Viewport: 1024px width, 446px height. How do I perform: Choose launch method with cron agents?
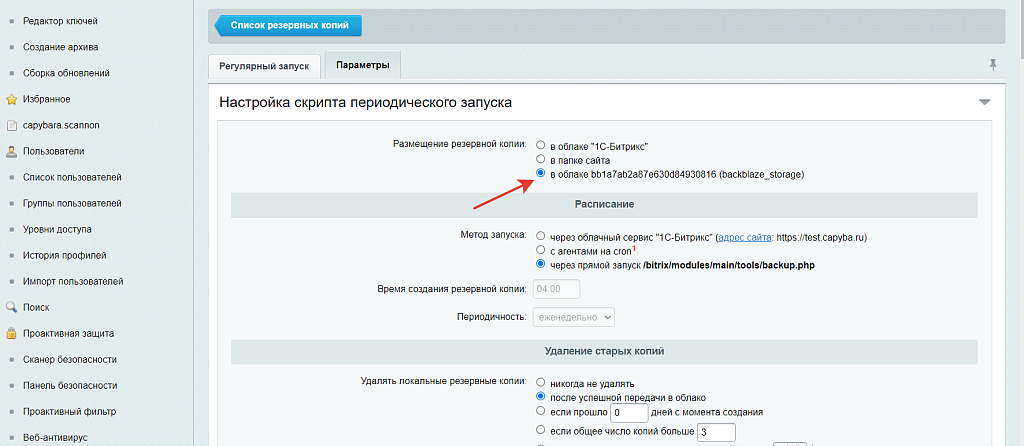[x=541, y=251]
